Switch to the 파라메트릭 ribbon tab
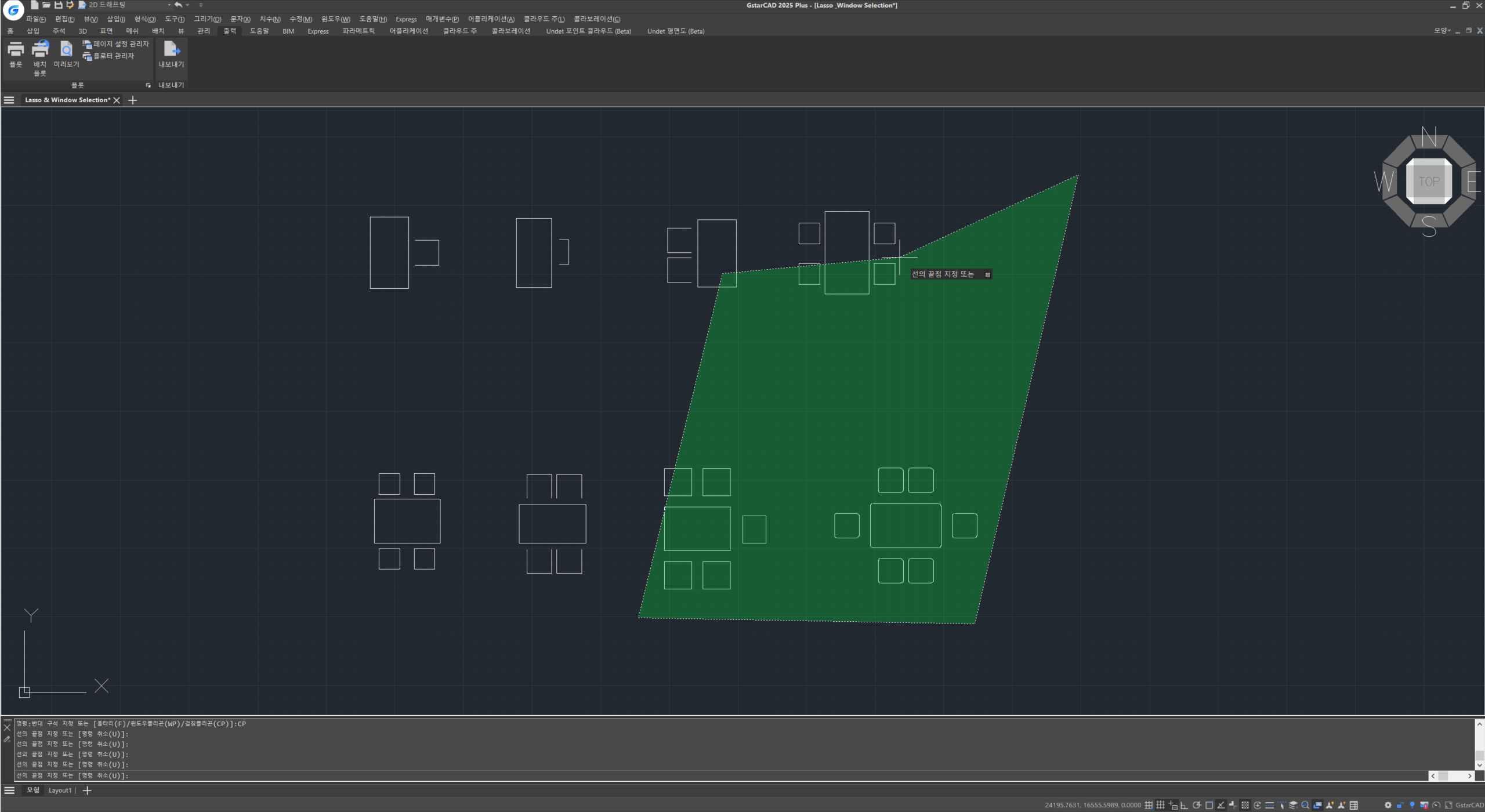The width and height of the screenshot is (1485, 812). coord(358,31)
